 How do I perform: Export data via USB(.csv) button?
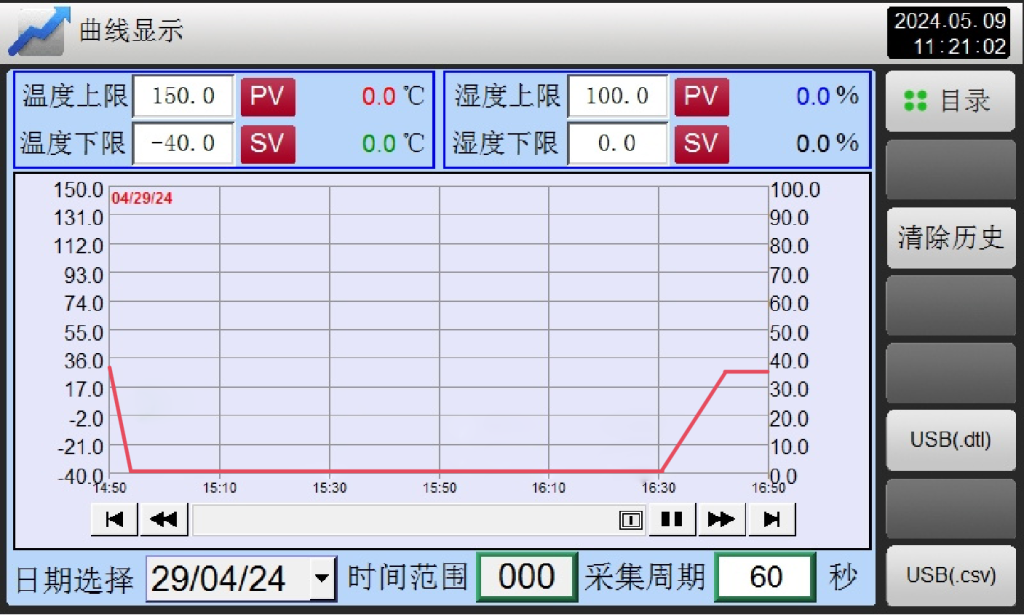950,575
